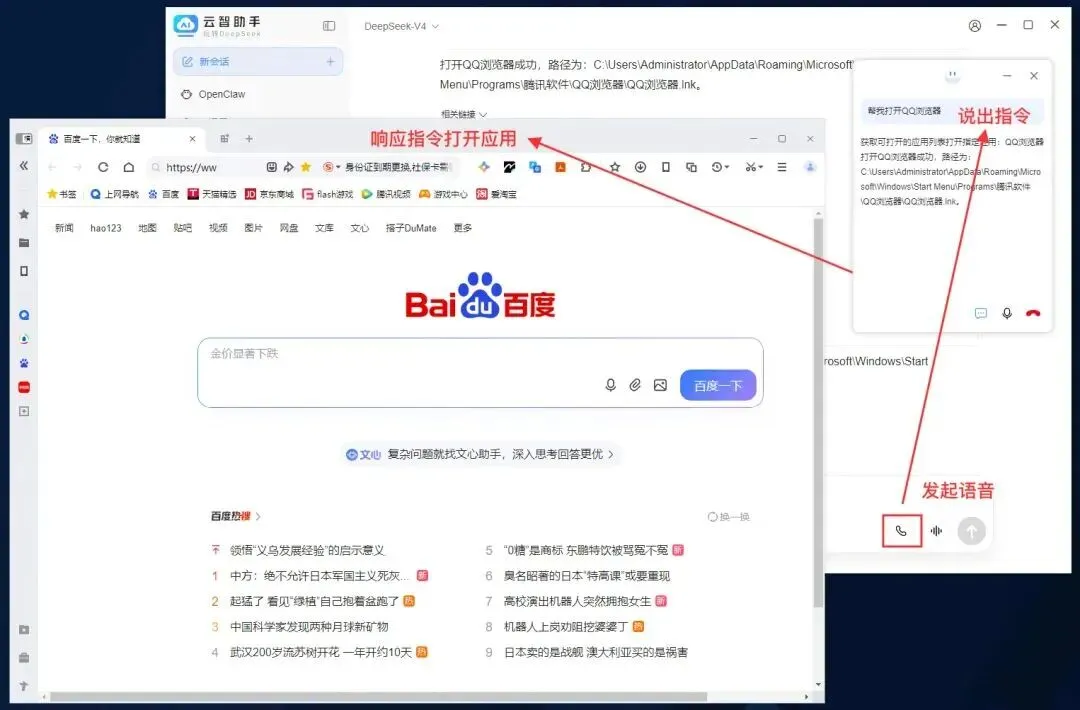Click the microphone icon in Baidu search

[x=610, y=385]
